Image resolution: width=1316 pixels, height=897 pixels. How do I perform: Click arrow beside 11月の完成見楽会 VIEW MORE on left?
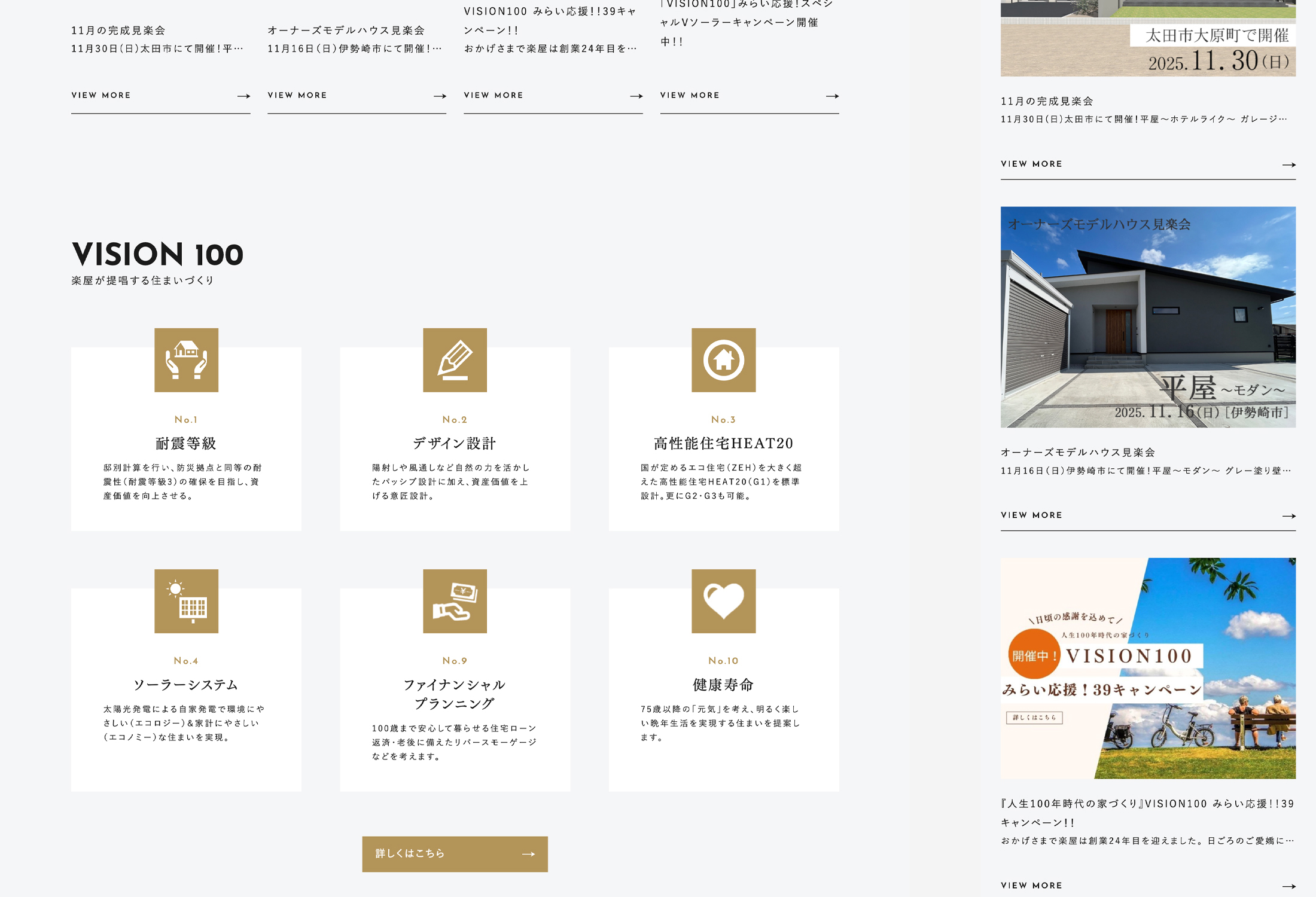click(x=243, y=96)
